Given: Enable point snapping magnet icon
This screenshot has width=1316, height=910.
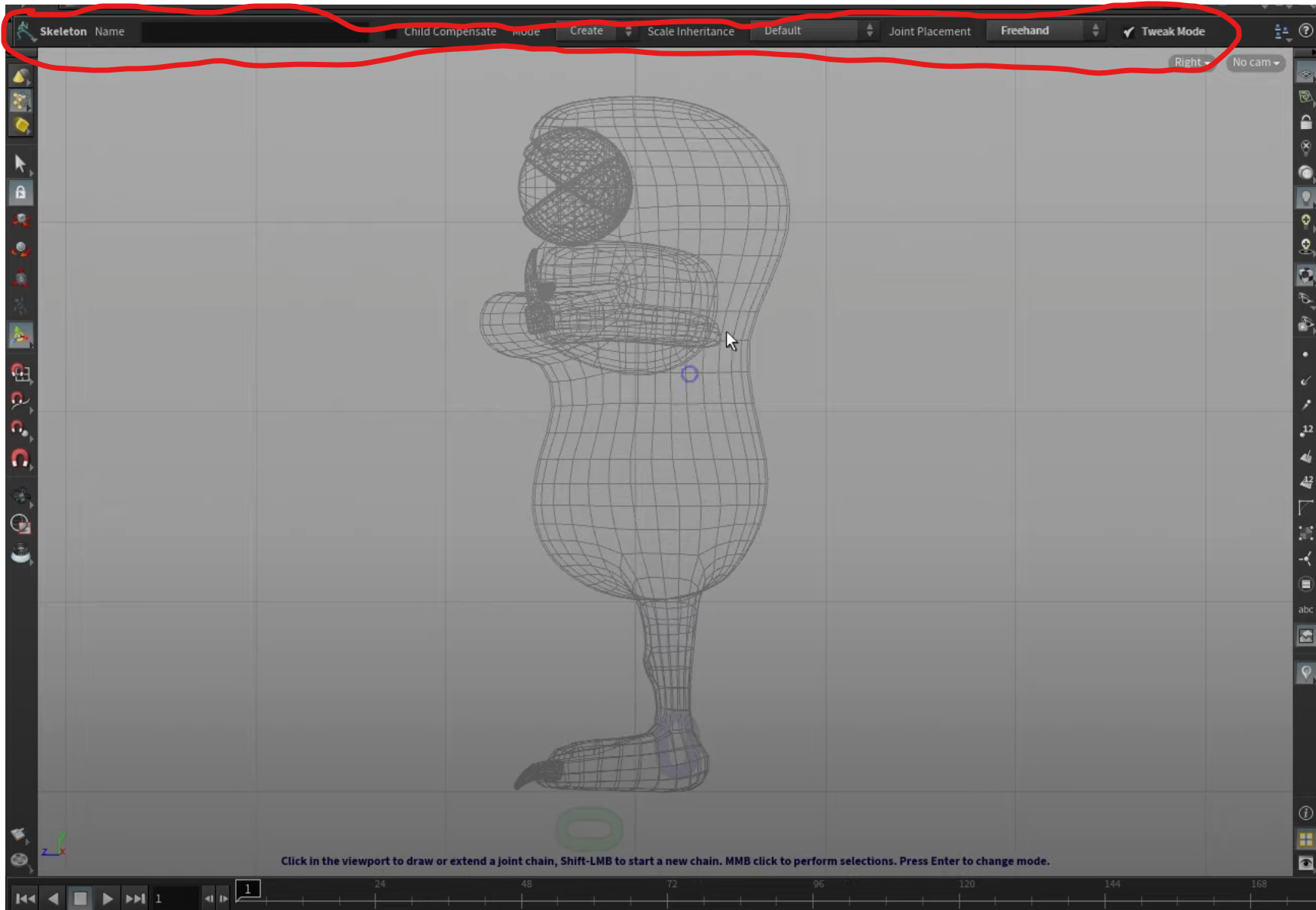Looking at the screenshot, I should [21, 429].
